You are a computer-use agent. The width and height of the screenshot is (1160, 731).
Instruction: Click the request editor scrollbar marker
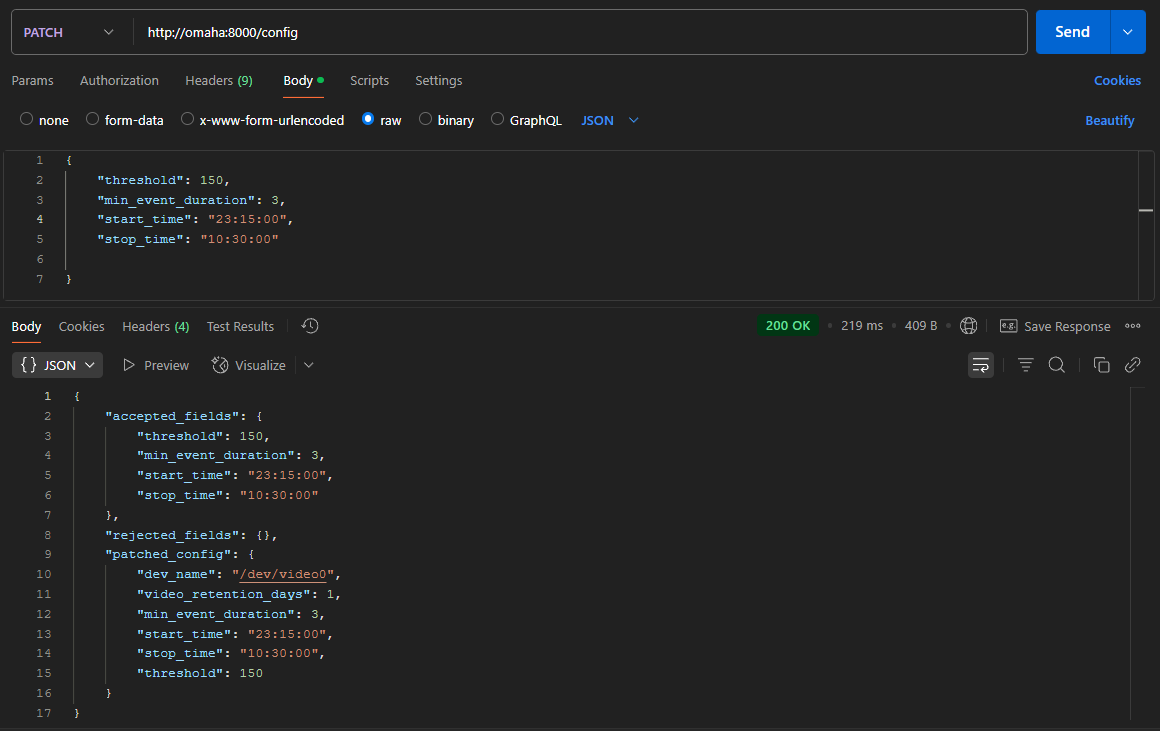tap(1146, 210)
